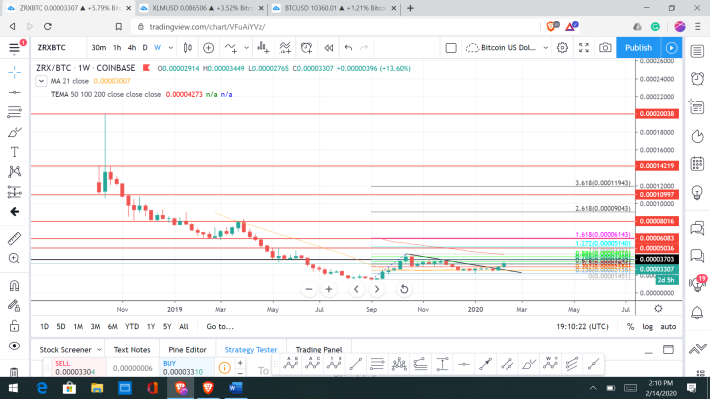
Task: Open the Fibonacci retracement tools
Action: (14, 112)
